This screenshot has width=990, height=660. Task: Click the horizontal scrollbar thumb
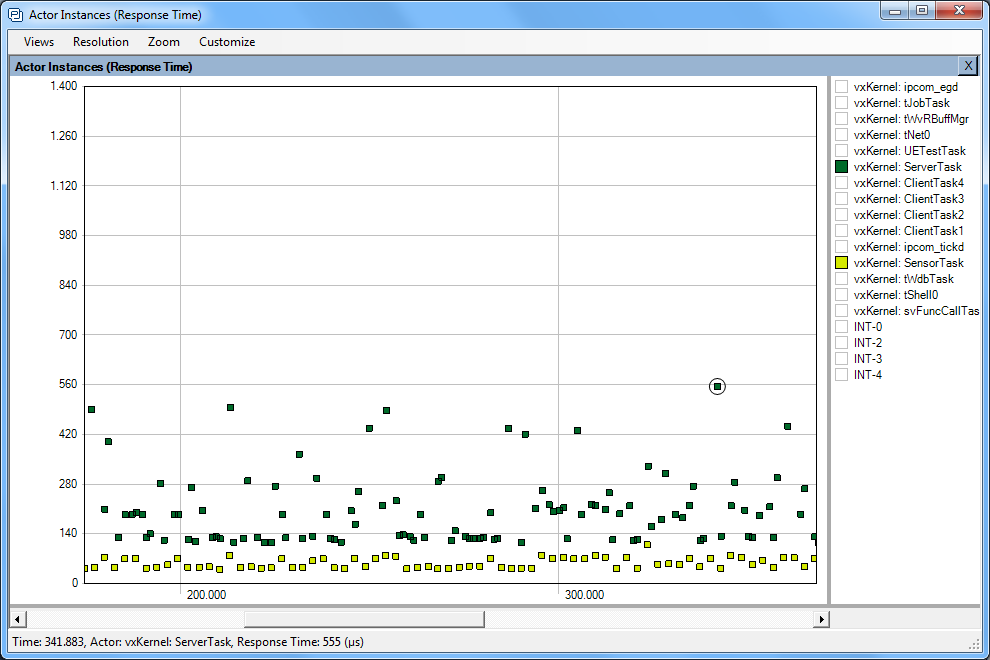tap(364, 619)
